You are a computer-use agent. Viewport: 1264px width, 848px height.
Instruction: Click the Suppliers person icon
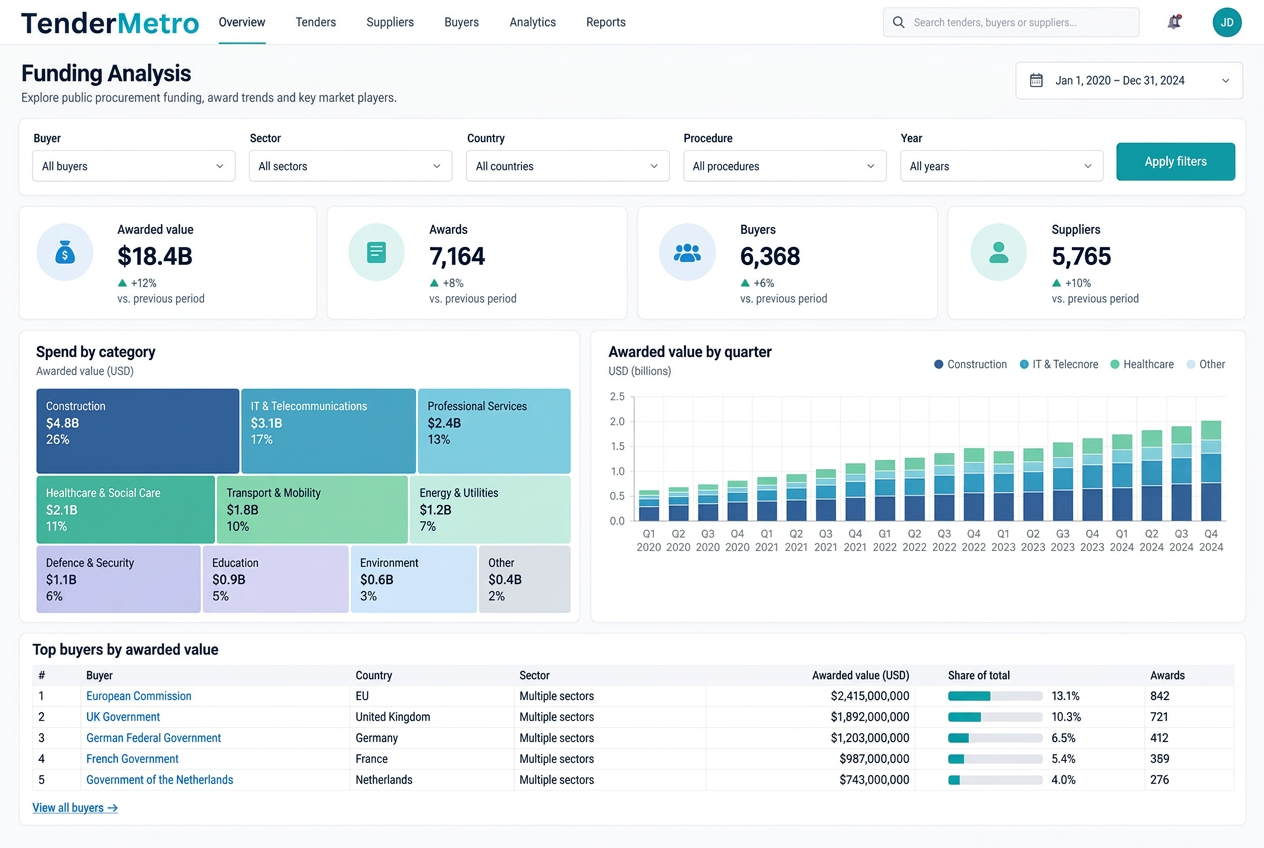pyautogui.click(x=998, y=253)
